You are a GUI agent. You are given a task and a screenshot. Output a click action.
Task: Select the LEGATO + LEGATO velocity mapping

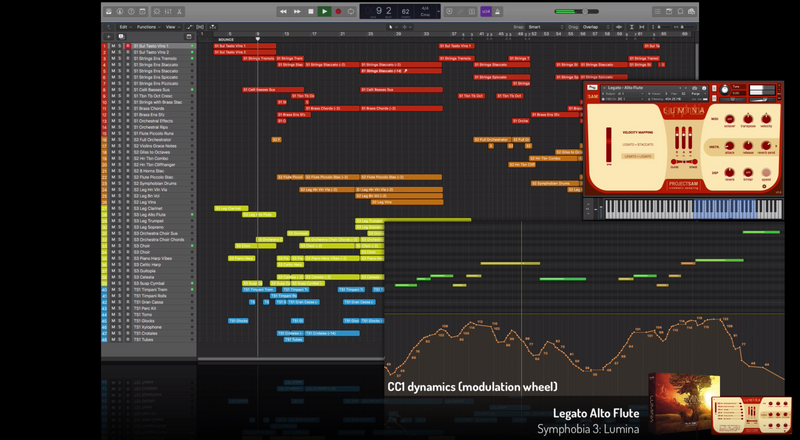[x=638, y=156]
